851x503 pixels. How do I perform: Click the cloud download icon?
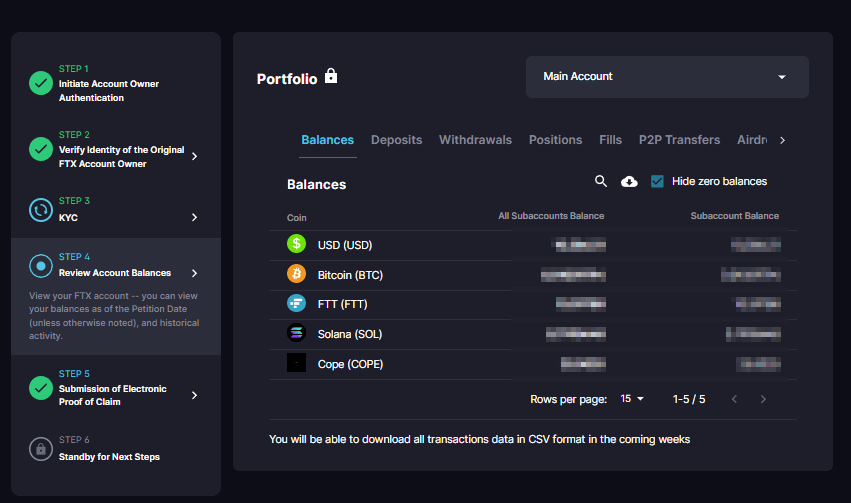click(x=629, y=181)
